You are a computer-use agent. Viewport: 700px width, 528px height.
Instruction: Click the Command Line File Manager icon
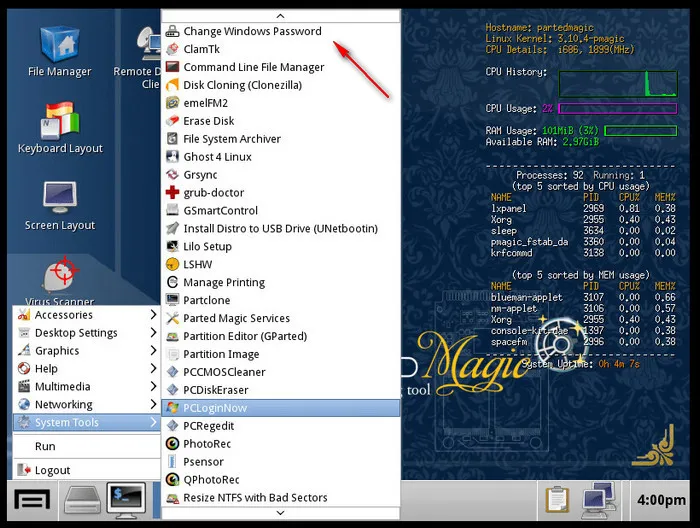172,67
